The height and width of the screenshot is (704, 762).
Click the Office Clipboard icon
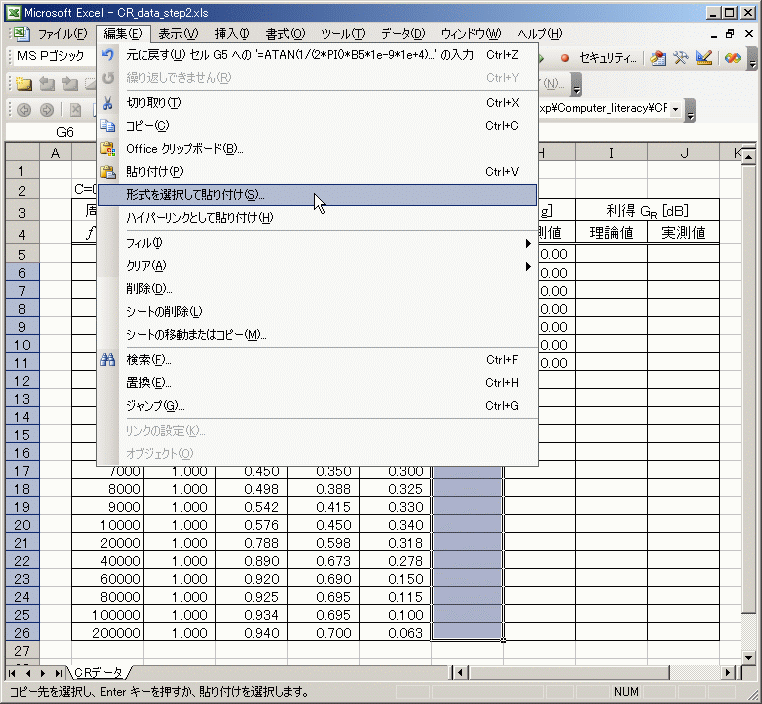tap(108, 149)
